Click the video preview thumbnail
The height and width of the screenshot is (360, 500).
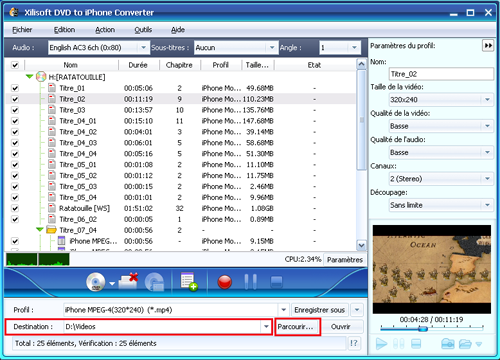(432, 269)
